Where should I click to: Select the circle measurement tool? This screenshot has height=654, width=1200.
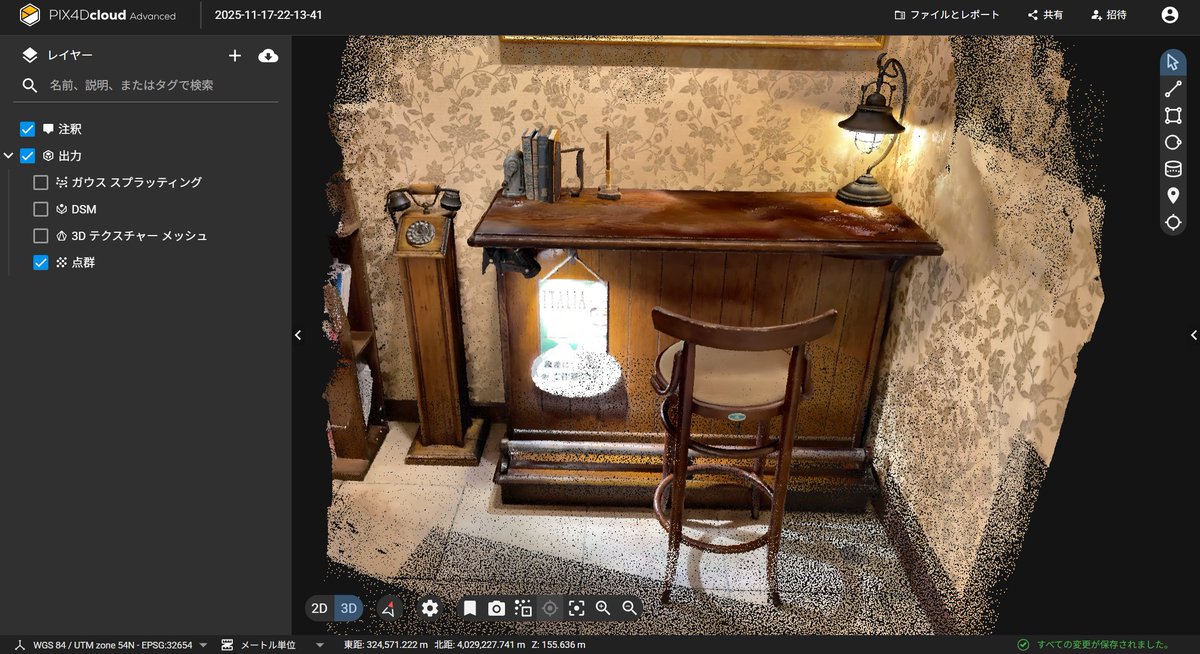click(x=1172, y=142)
